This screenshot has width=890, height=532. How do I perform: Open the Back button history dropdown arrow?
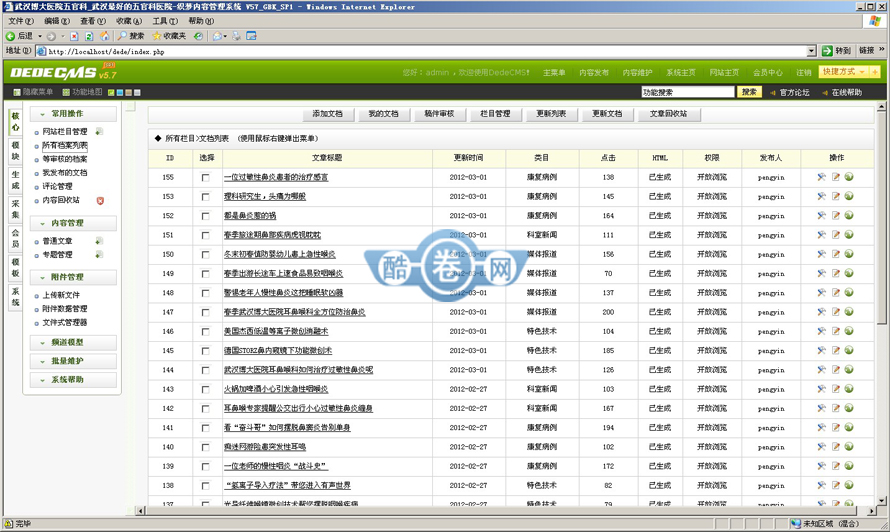point(40,36)
